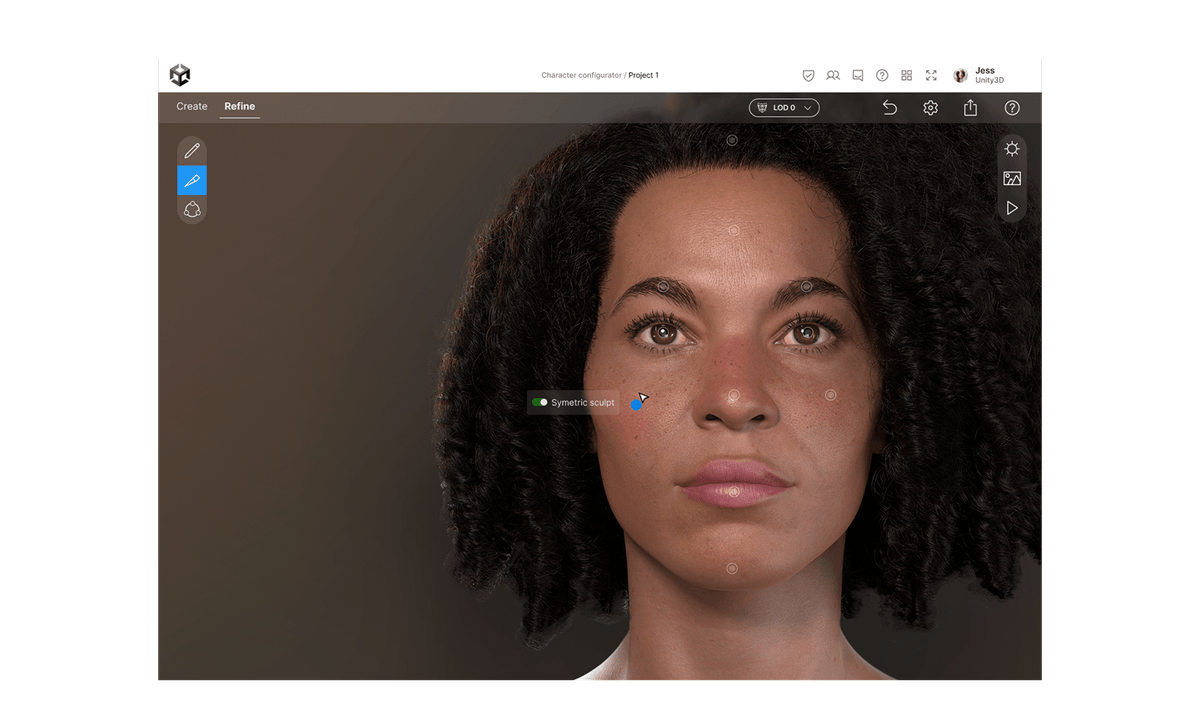The width and height of the screenshot is (1200, 725).
Task: Undo the last sculpt change
Action: (x=889, y=107)
